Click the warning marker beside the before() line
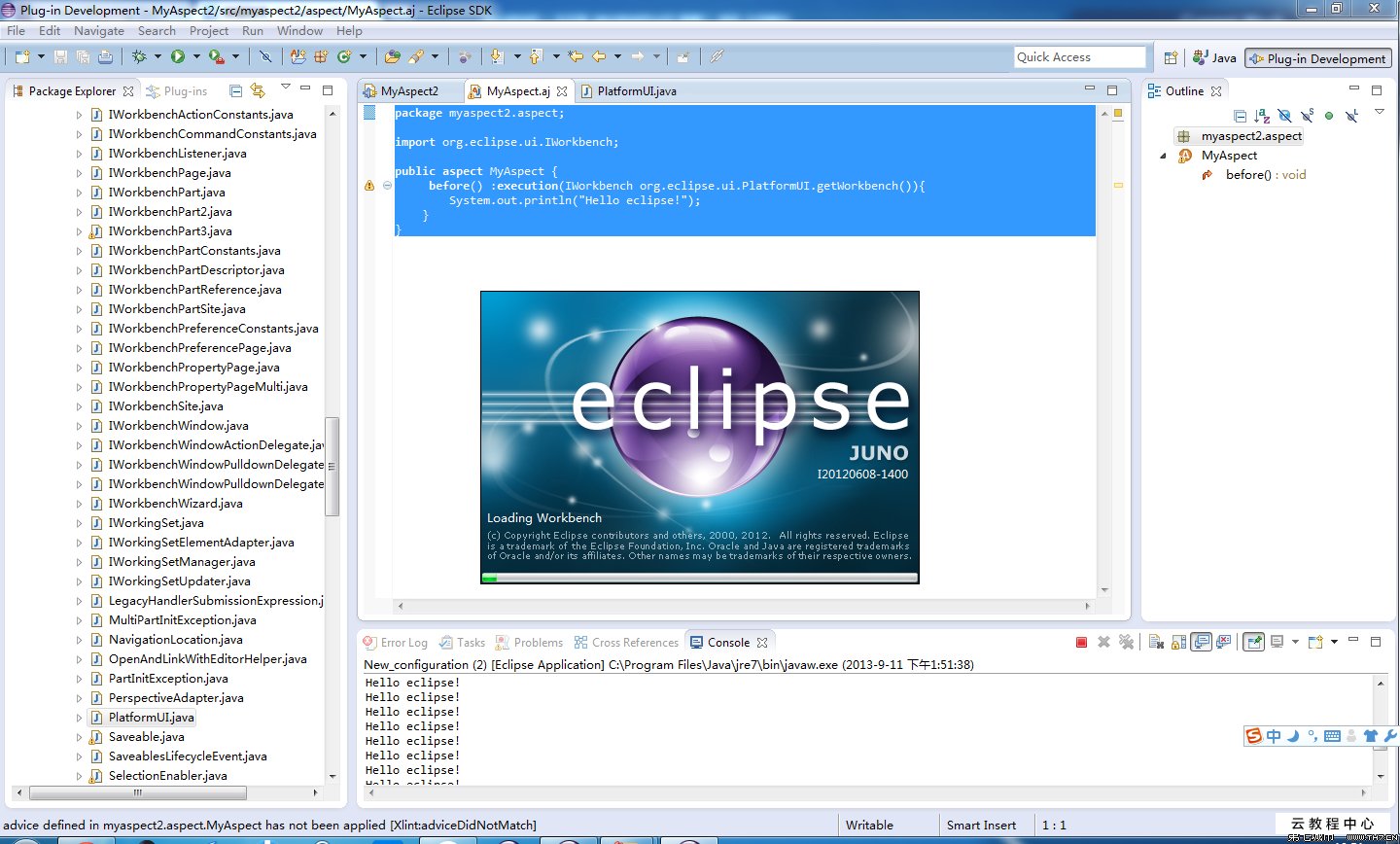This screenshot has width=1400, height=844. tap(368, 186)
